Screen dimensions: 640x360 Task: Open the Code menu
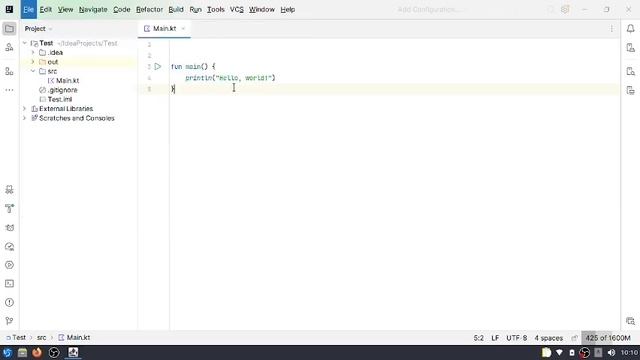coord(122,9)
